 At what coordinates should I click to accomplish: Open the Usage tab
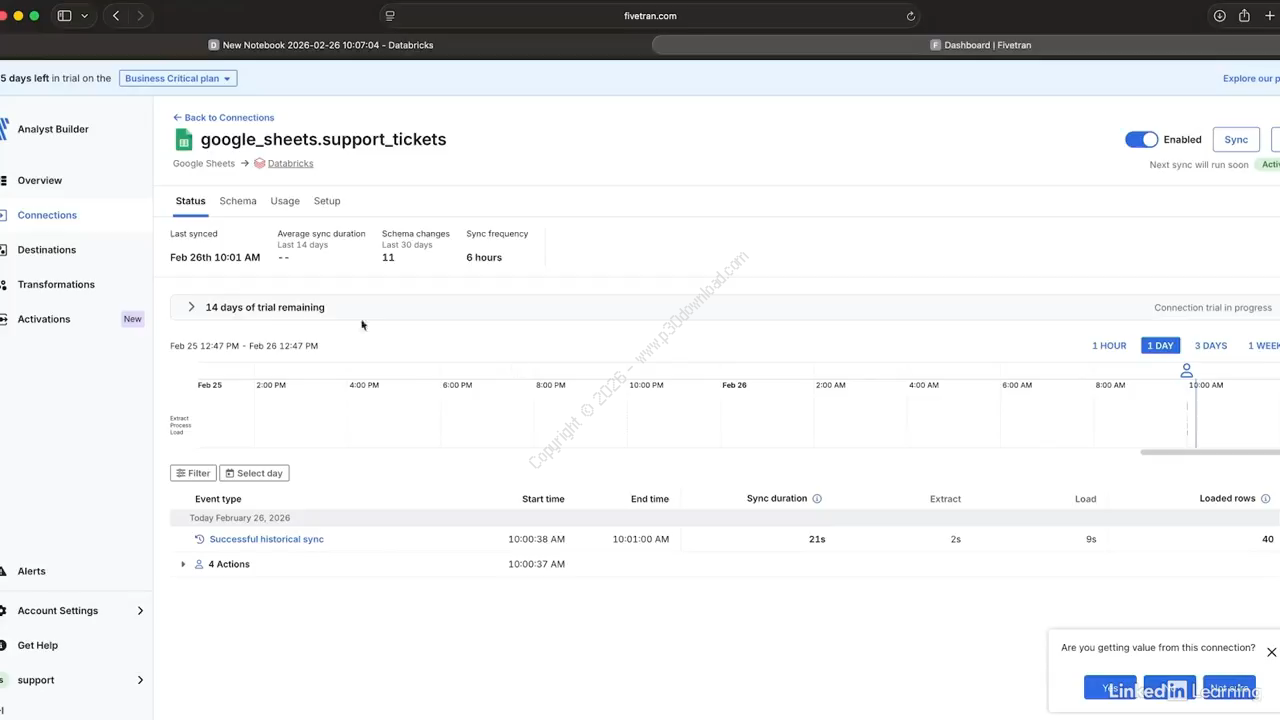[285, 201]
